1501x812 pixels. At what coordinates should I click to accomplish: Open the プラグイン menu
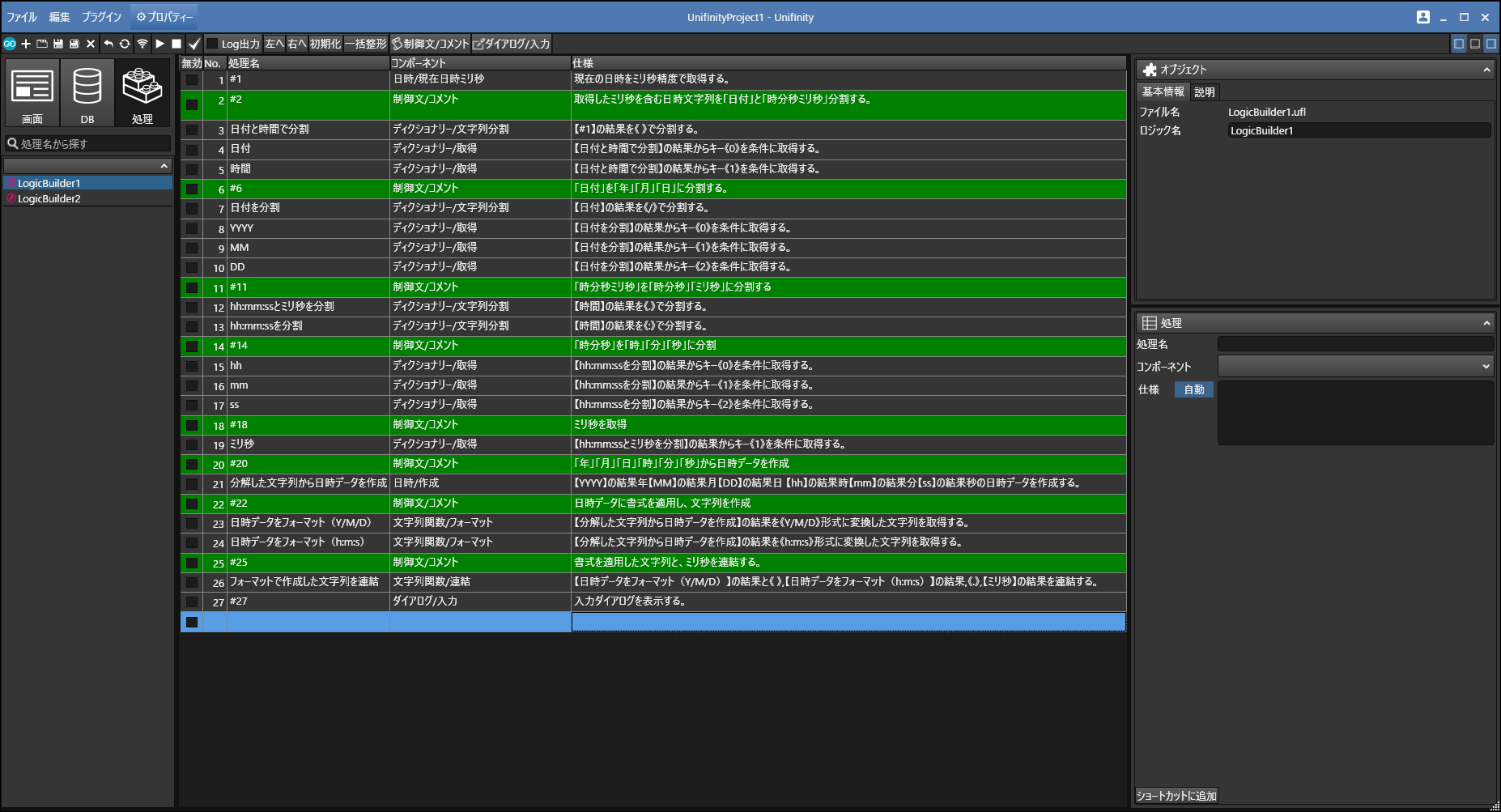click(x=101, y=17)
